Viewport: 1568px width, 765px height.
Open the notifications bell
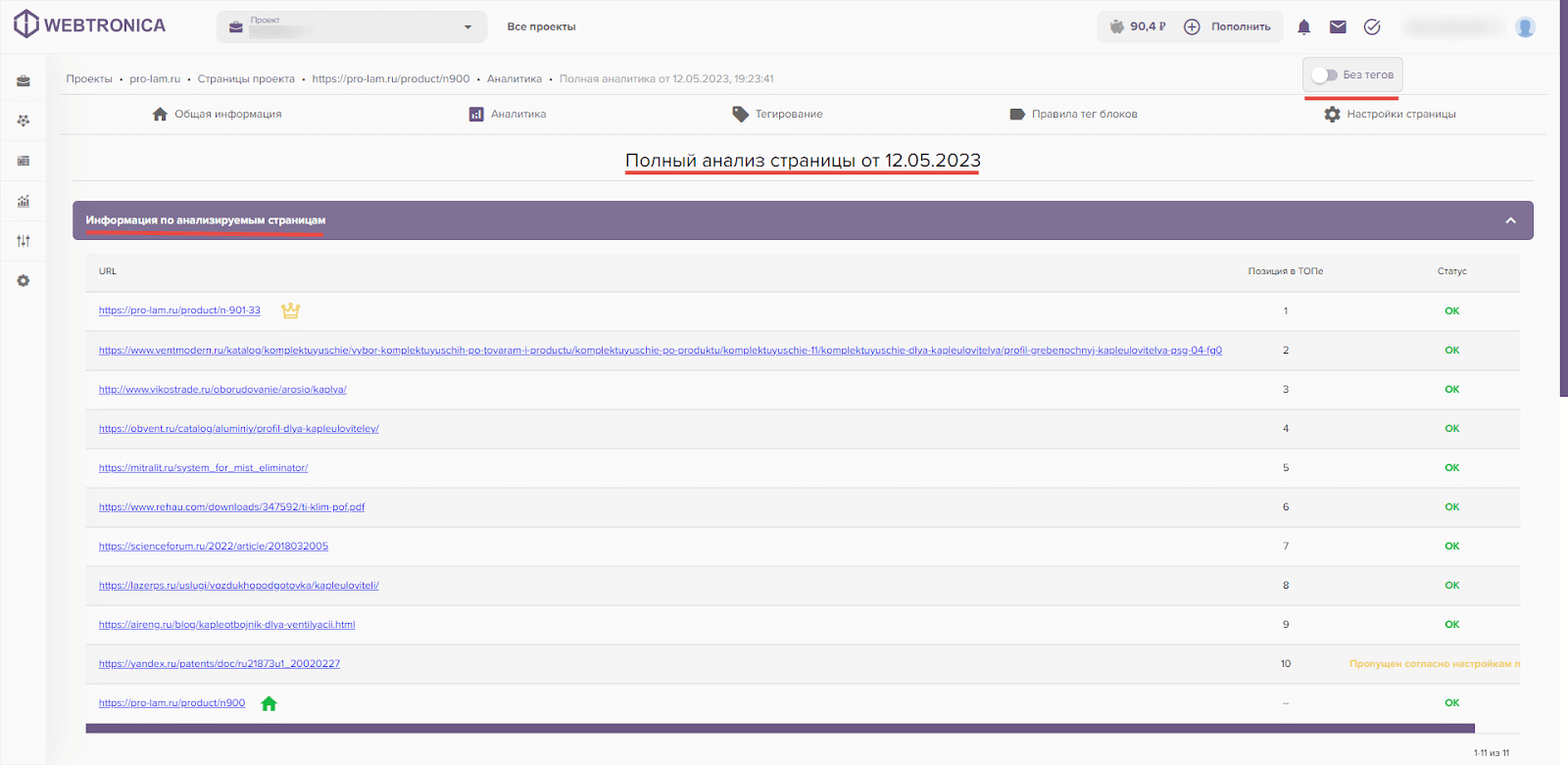pos(1303,26)
